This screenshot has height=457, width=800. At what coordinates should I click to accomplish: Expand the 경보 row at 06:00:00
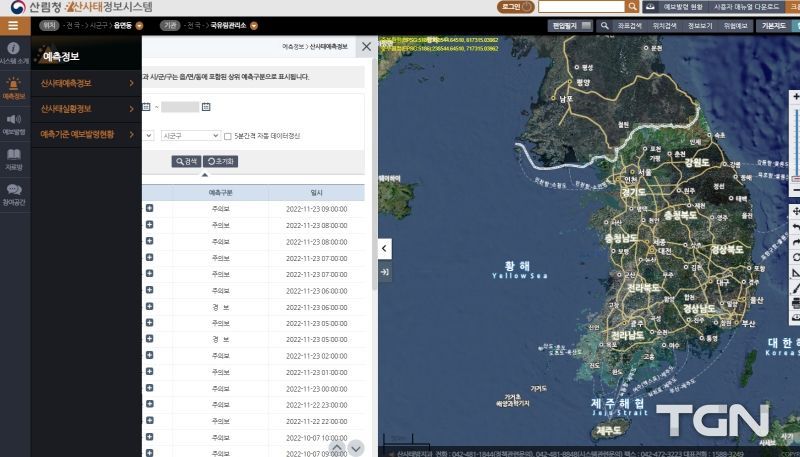pos(149,306)
